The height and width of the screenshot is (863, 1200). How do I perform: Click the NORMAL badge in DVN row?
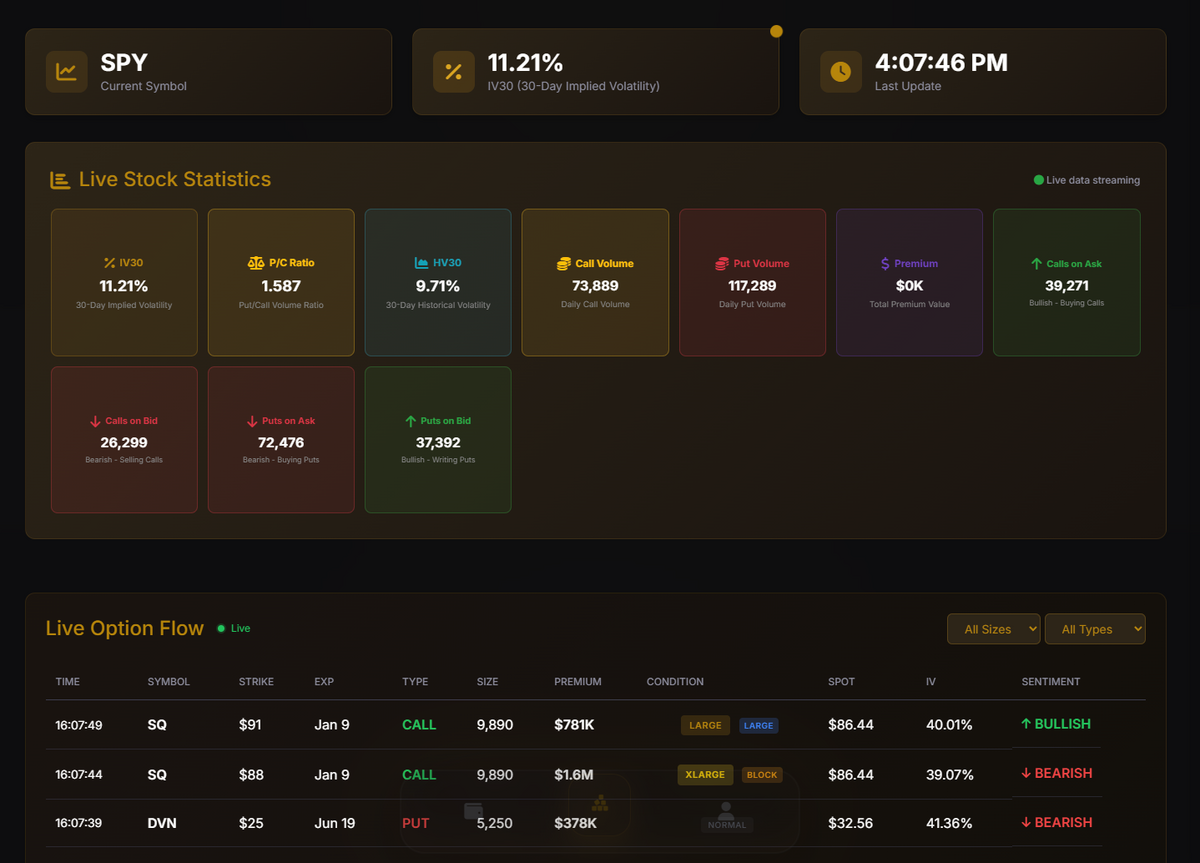tap(727, 825)
